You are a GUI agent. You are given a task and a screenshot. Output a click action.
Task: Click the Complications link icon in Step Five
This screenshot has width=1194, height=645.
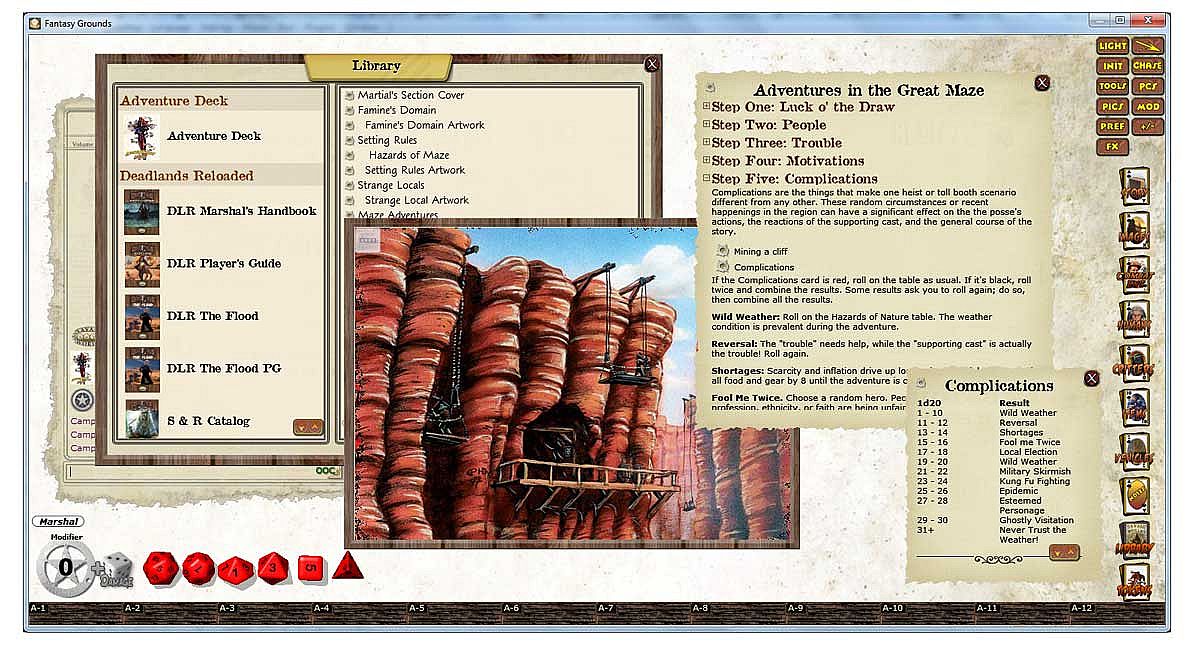point(723,267)
